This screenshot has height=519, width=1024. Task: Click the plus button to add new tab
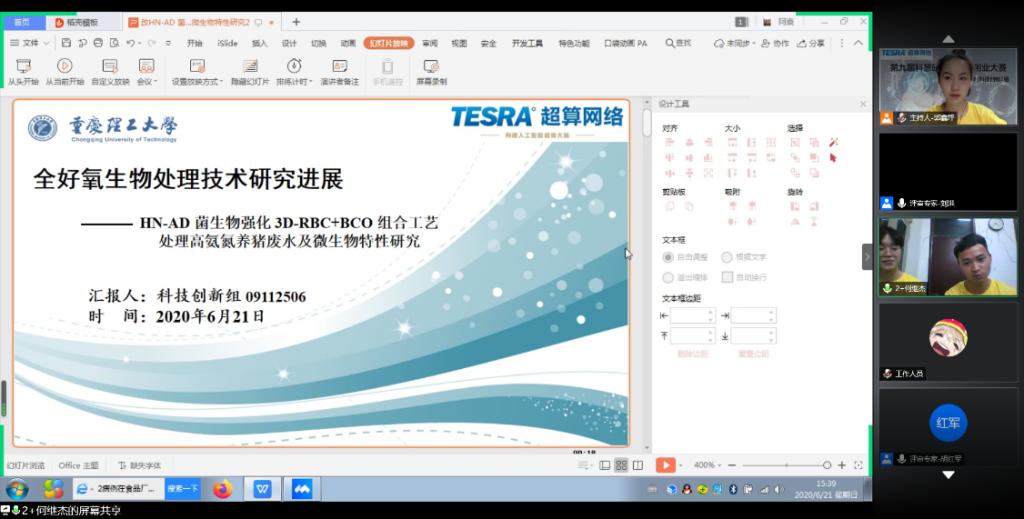tap(296, 22)
